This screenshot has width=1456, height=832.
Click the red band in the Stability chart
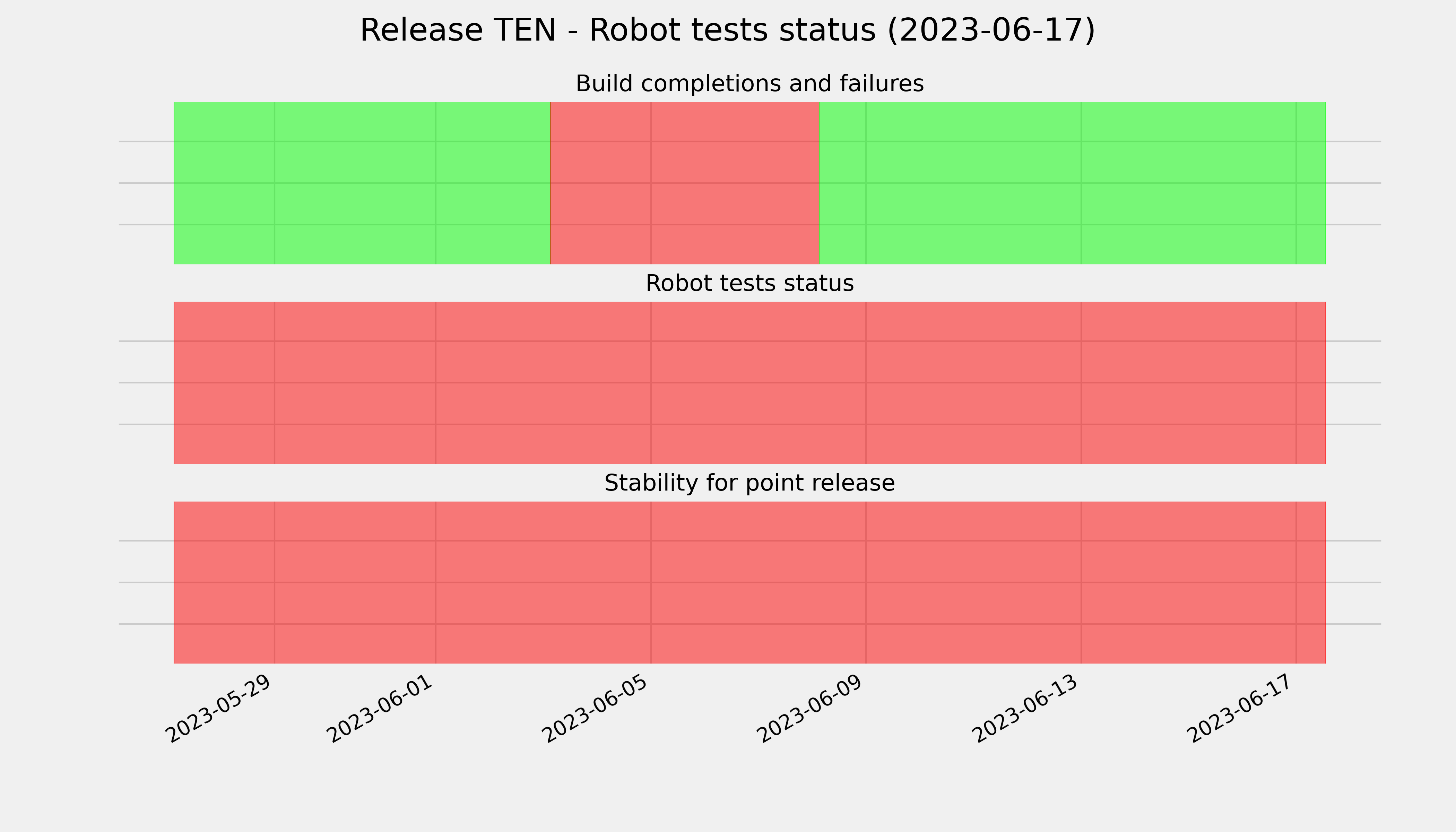tap(750, 582)
